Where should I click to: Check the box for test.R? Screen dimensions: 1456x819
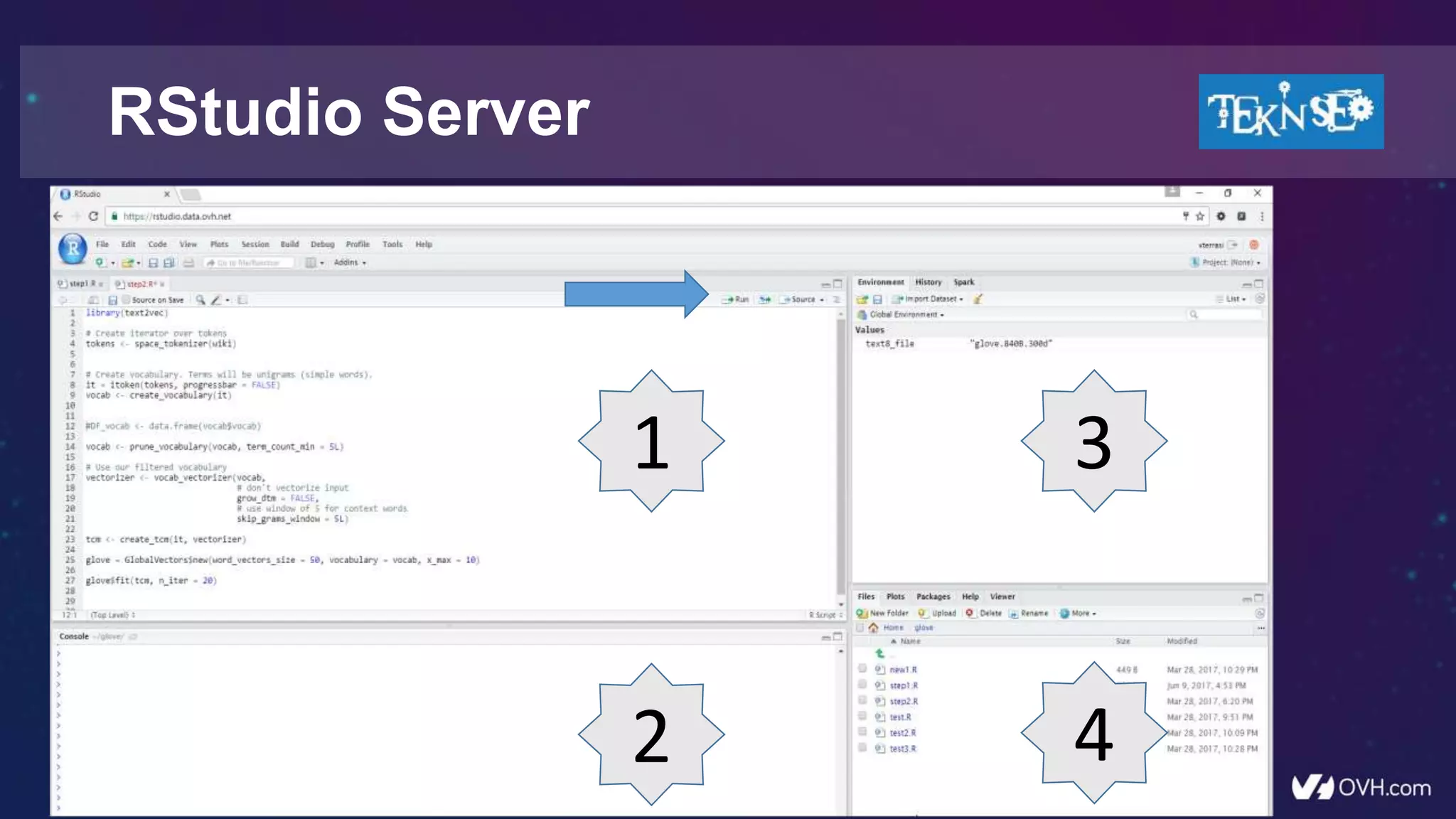click(x=862, y=717)
